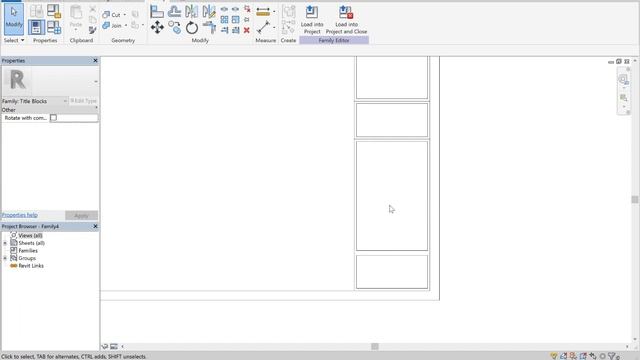Activate the Modify cursor tool
Viewport: 640px width, 360px height.
coord(14,18)
